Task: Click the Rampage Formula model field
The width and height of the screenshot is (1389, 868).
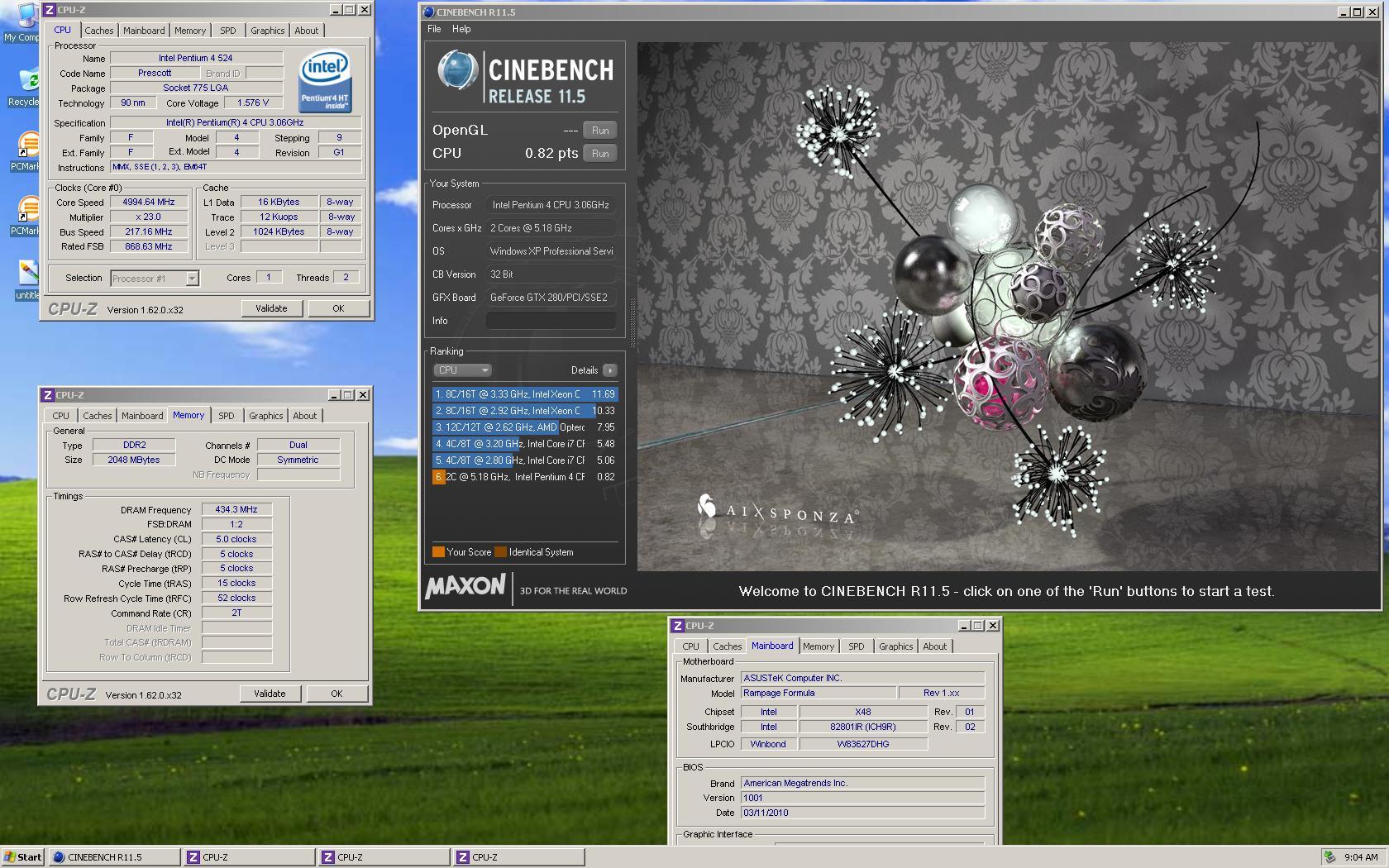Action: point(818,693)
